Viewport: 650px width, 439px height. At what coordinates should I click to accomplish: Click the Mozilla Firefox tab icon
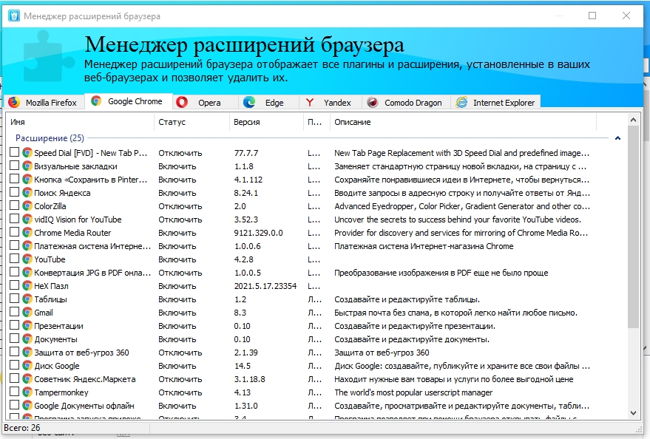click(x=14, y=102)
